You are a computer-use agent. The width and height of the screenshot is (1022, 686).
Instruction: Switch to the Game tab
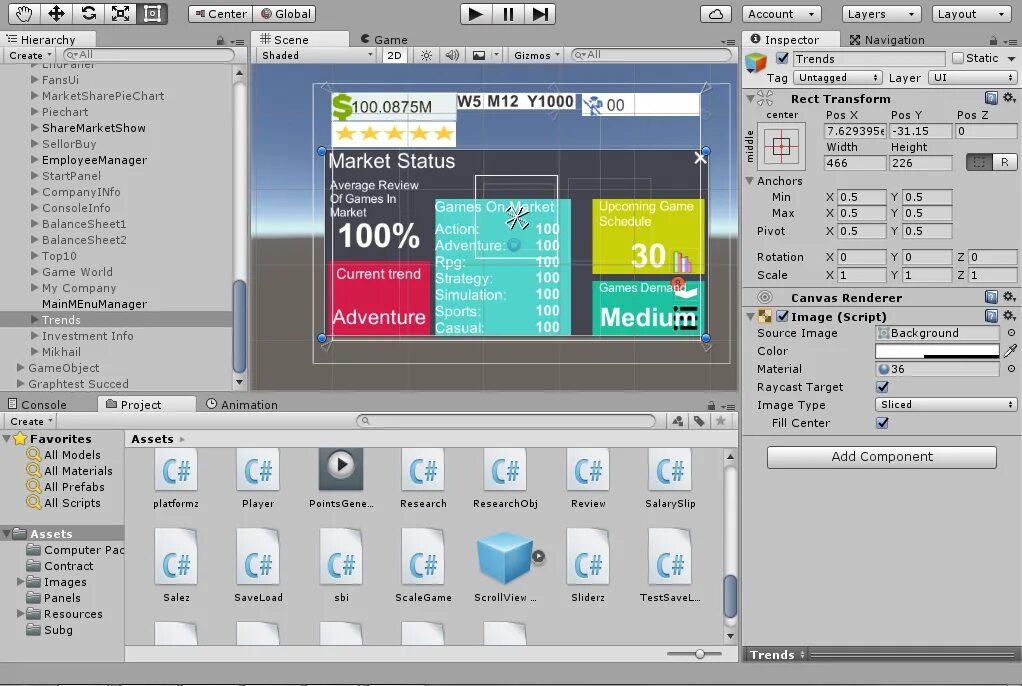[385, 40]
